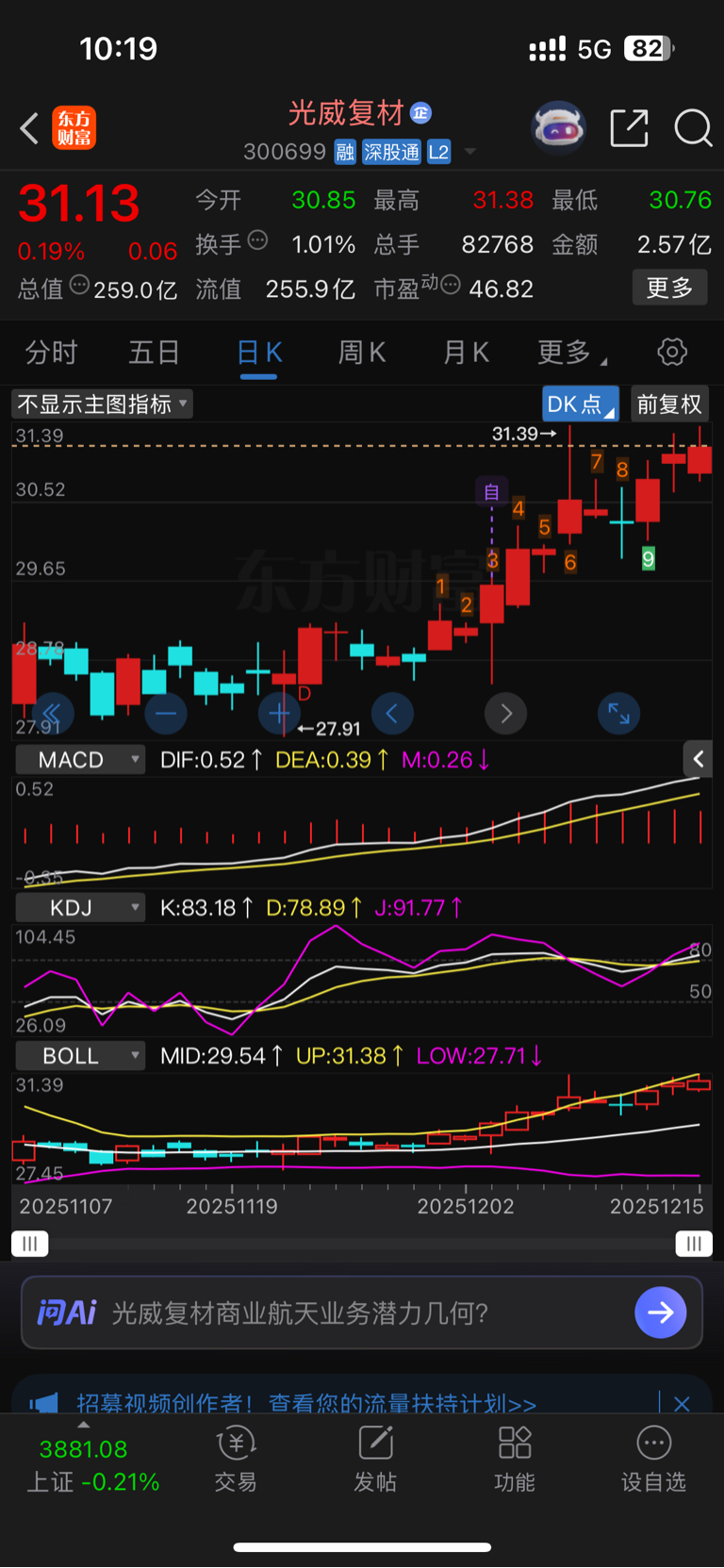The width and height of the screenshot is (724, 1568).
Task: Tap the 金额 2.57亿 turnover value
Action: pos(632,245)
